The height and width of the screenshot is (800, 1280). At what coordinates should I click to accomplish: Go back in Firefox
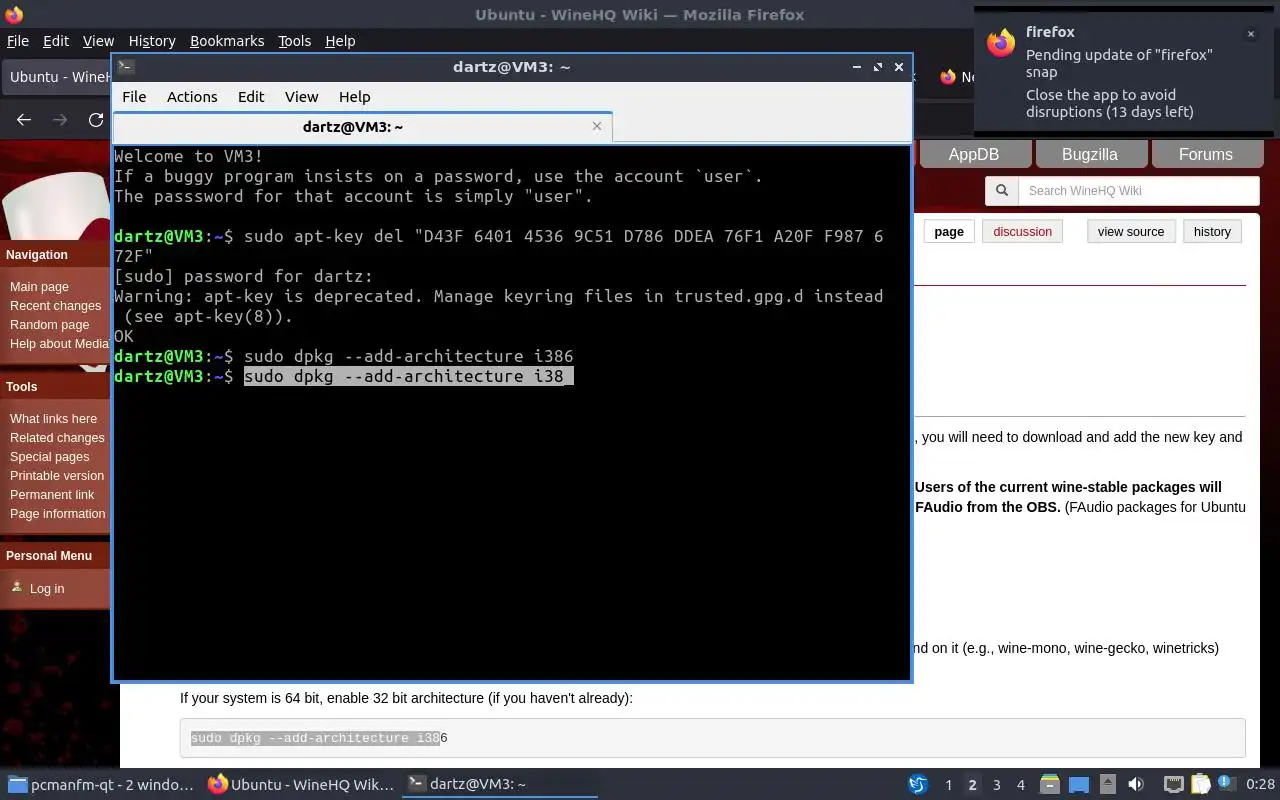(x=24, y=120)
